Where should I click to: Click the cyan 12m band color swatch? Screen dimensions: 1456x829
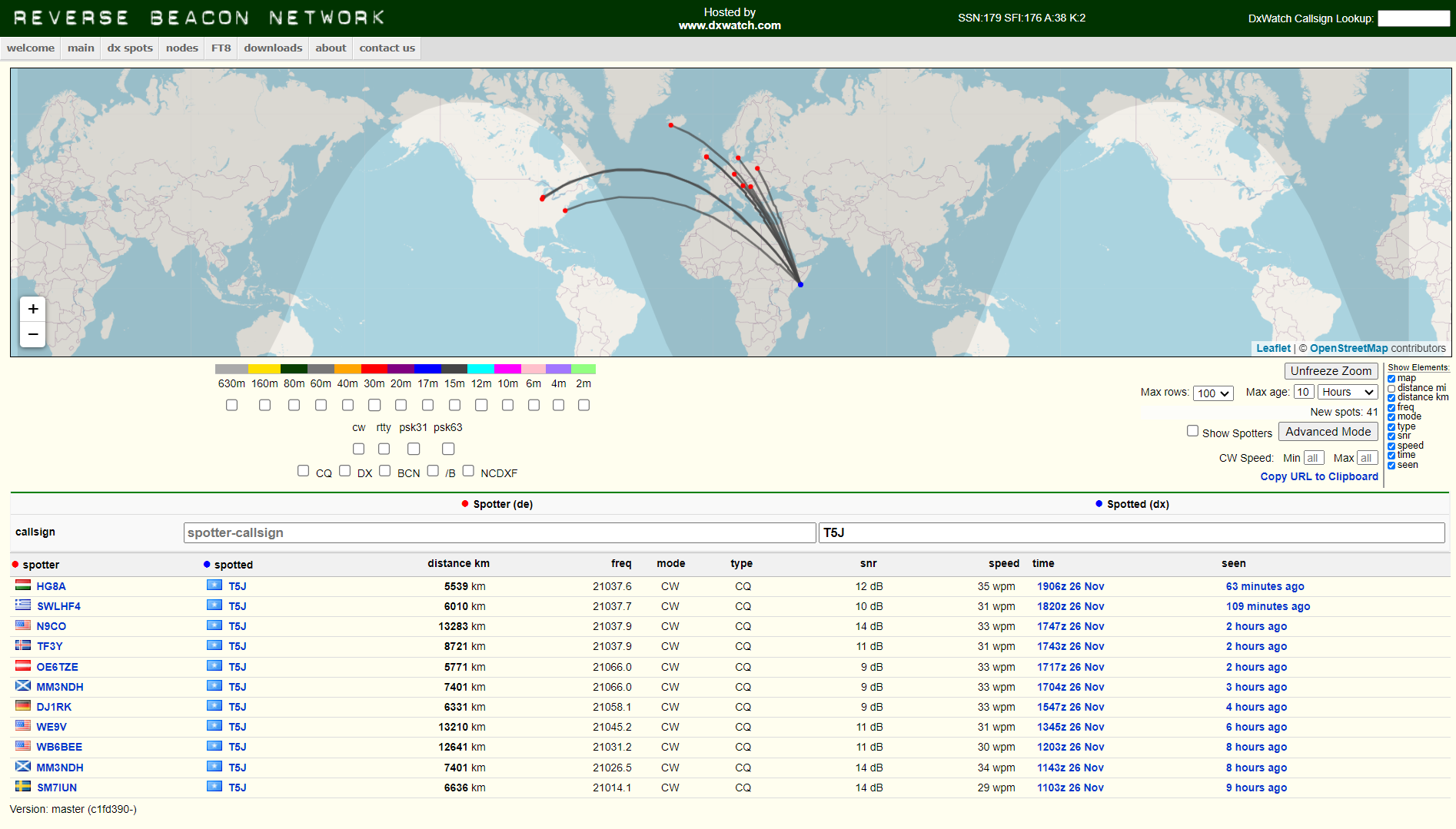pyautogui.click(x=481, y=369)
